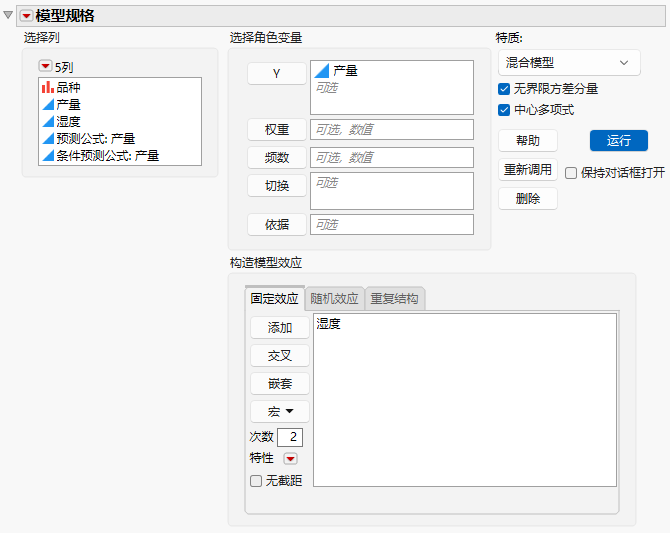670x533 pixels.
Task: Select 湿度 in the fixed effects list
Action: pyautogui.click(x=329, y=324)
